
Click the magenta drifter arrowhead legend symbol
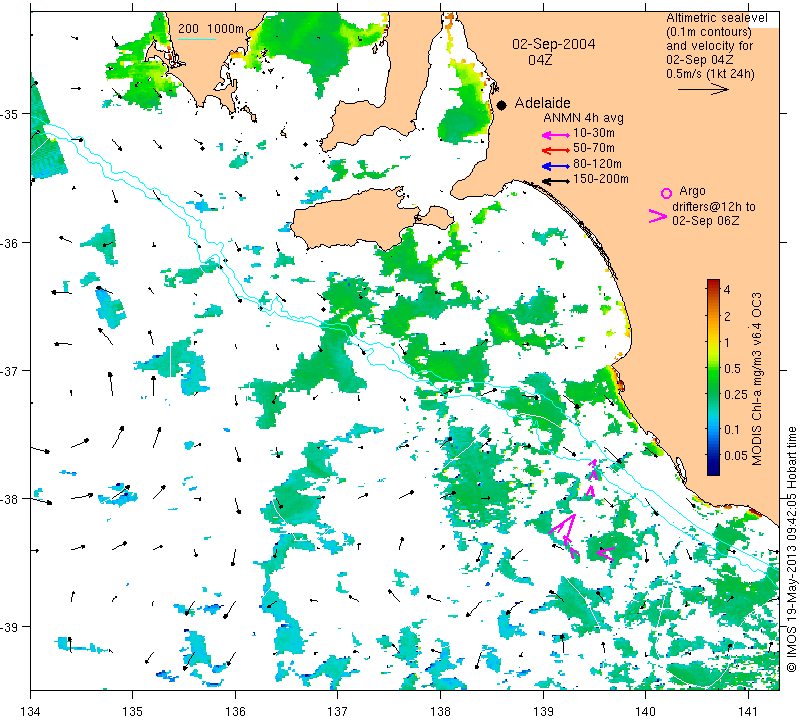click(x=658, y=216)
